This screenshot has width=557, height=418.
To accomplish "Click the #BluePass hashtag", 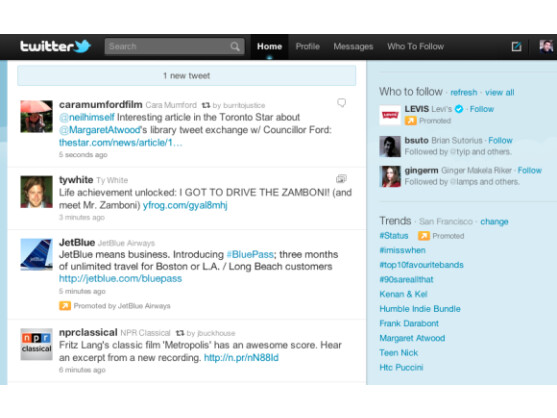I will [x=250, y=255].
